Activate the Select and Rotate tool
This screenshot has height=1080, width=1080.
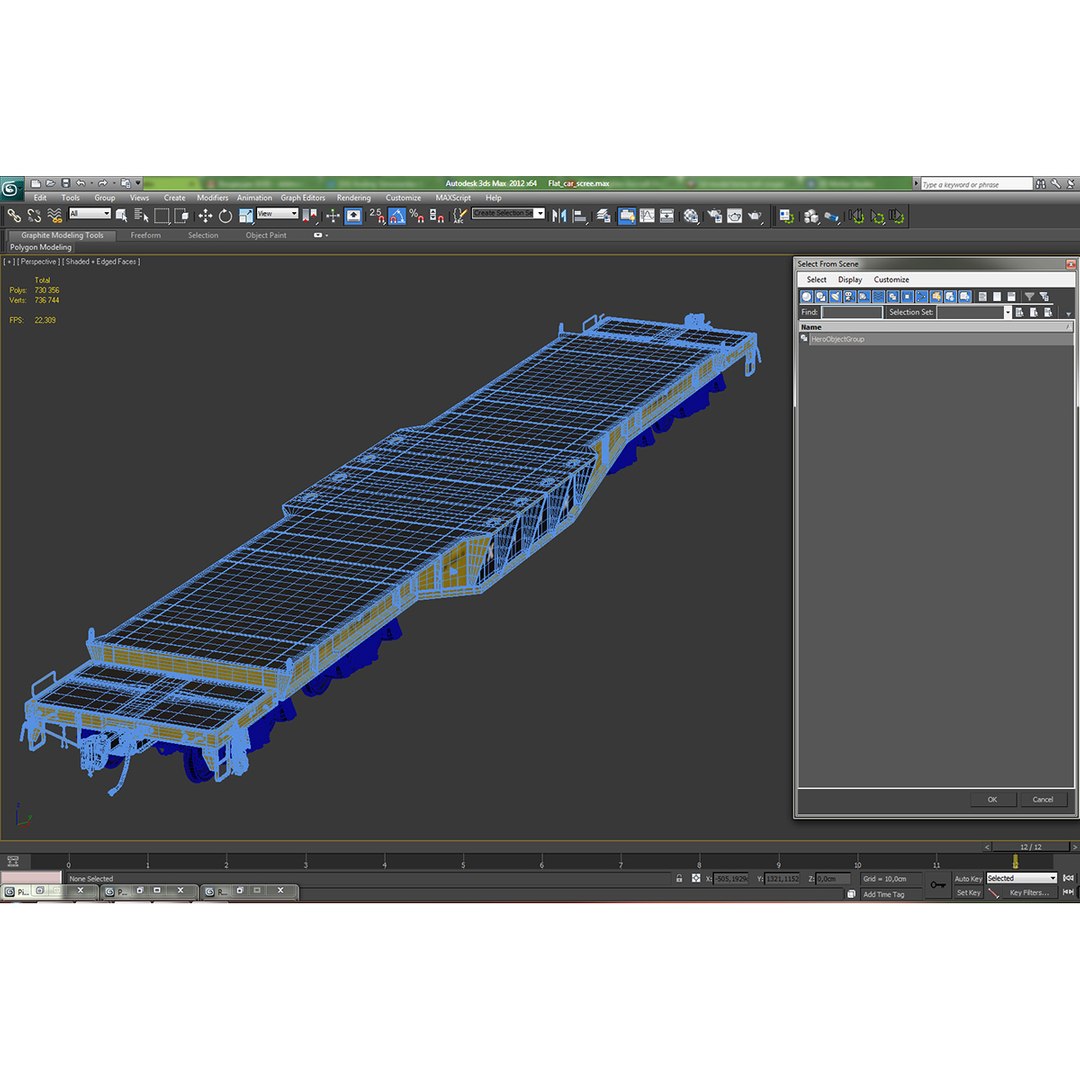pos(225,216)
